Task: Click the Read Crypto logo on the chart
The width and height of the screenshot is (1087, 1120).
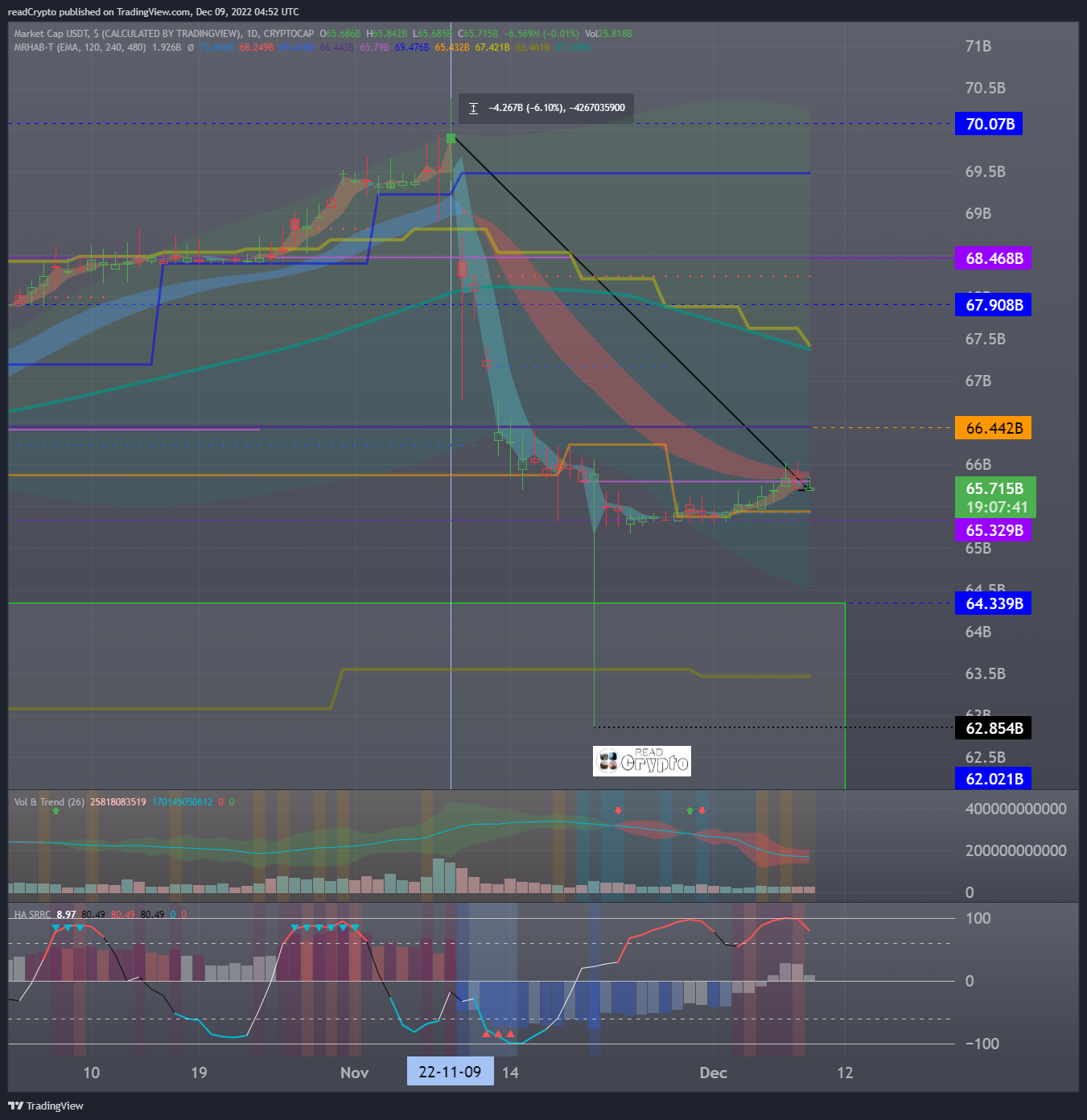Action: pyautogui.click(x=642, y=761)
